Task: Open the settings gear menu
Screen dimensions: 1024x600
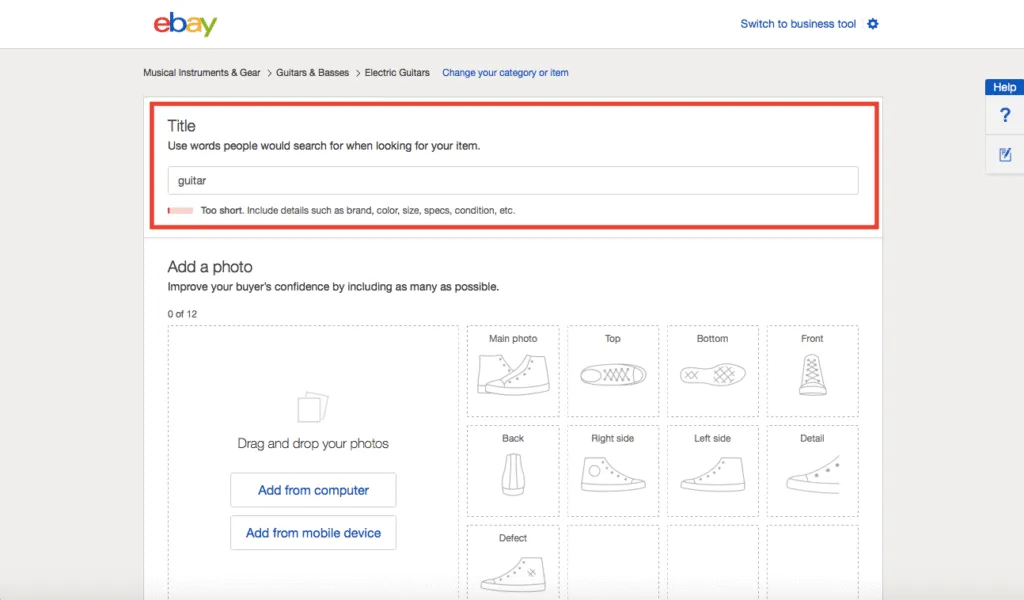Action: (x=872, y=23)
